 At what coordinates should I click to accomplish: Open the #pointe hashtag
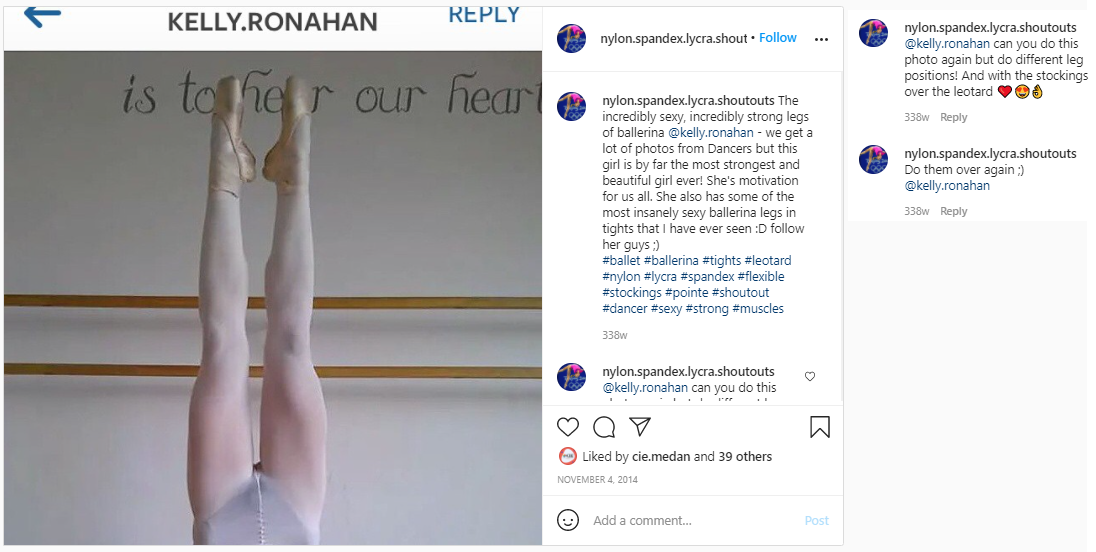(x=686, y=293)
